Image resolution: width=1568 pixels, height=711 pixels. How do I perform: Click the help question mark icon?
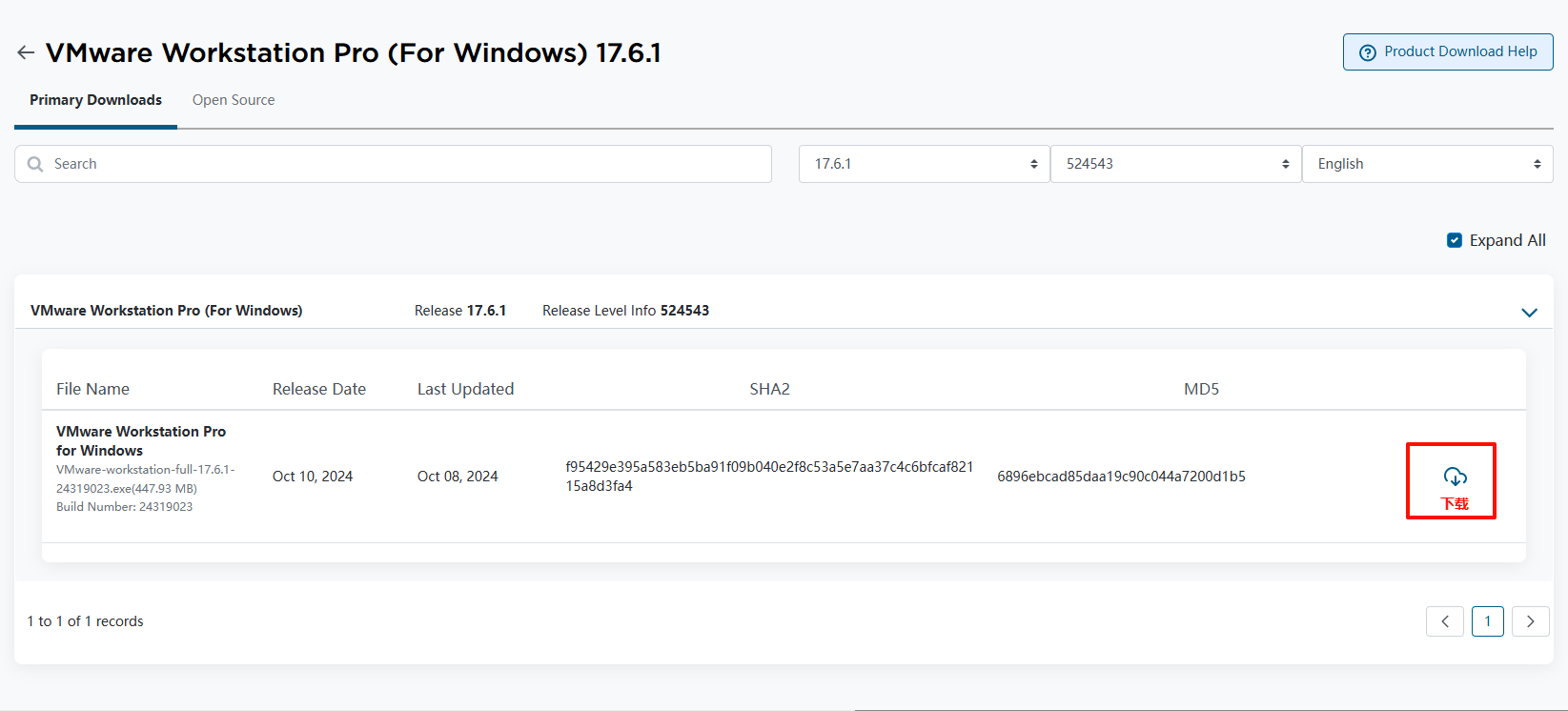[1367, 52]
